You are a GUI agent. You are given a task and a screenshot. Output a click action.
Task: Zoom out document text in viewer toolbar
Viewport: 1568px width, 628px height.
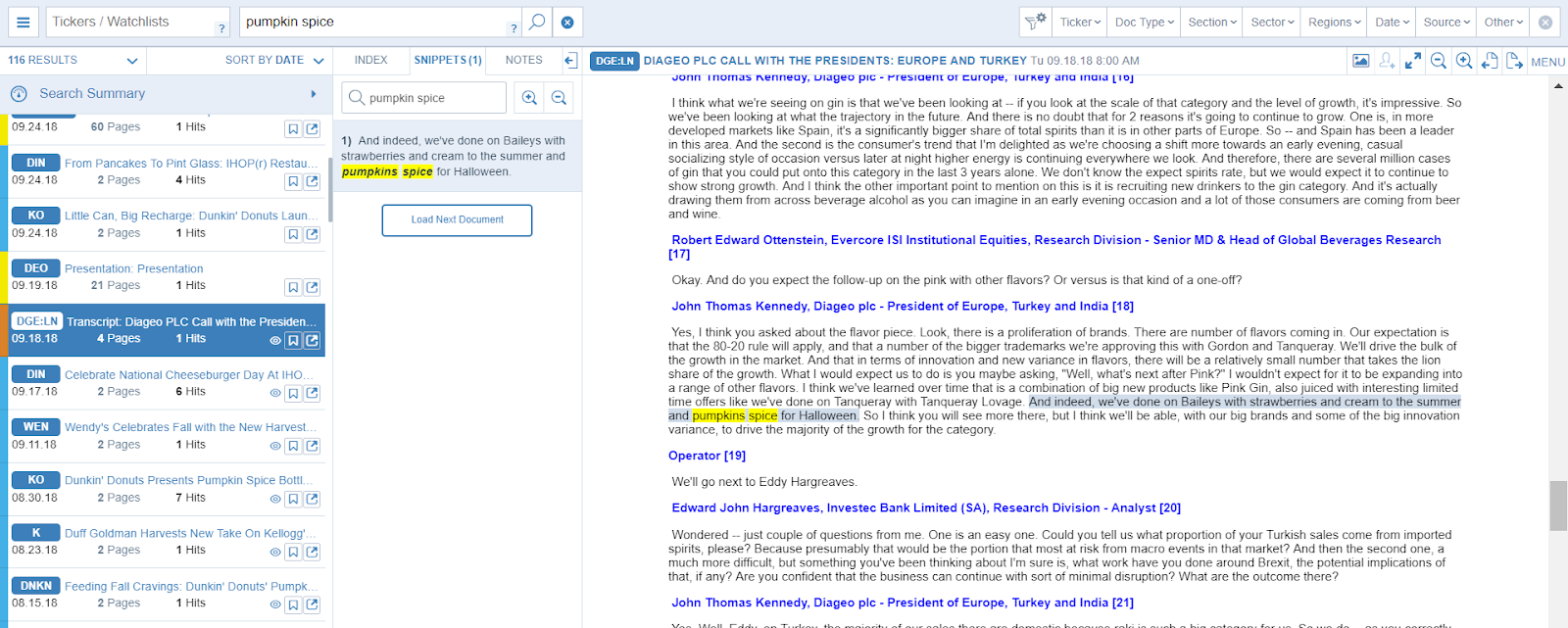(x=1439, y=61)
